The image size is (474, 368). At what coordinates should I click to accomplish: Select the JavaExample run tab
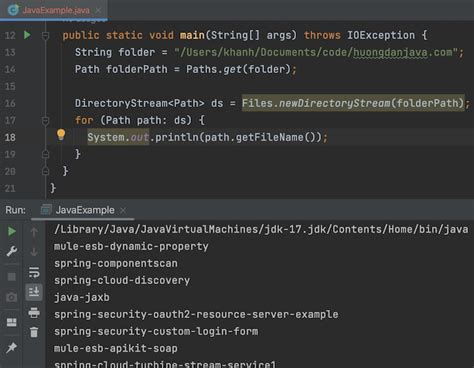pyautogui.click(x=83, y=210)
